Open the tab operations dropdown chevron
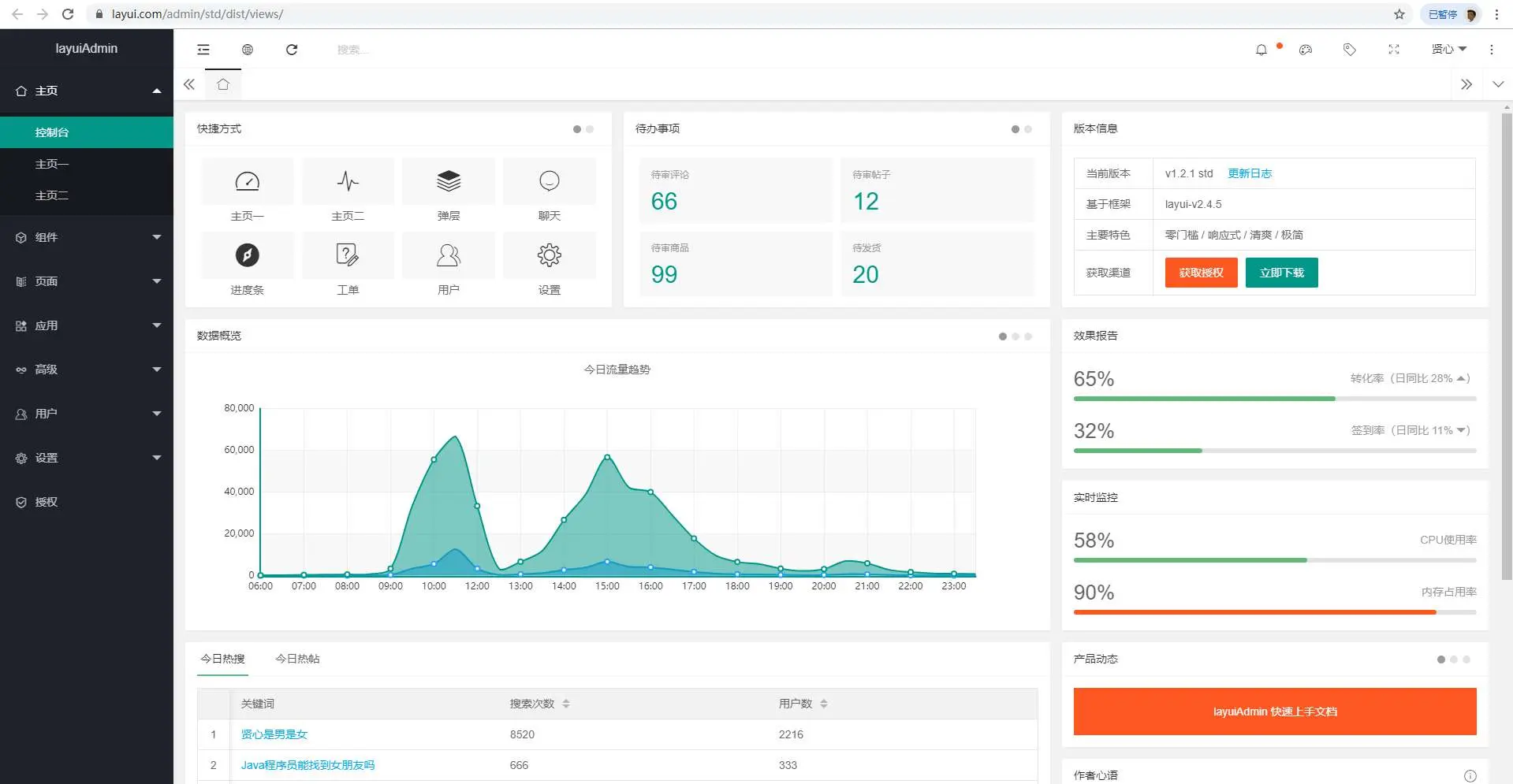This screenshot has height=784, width=1513. [1498, 84]
